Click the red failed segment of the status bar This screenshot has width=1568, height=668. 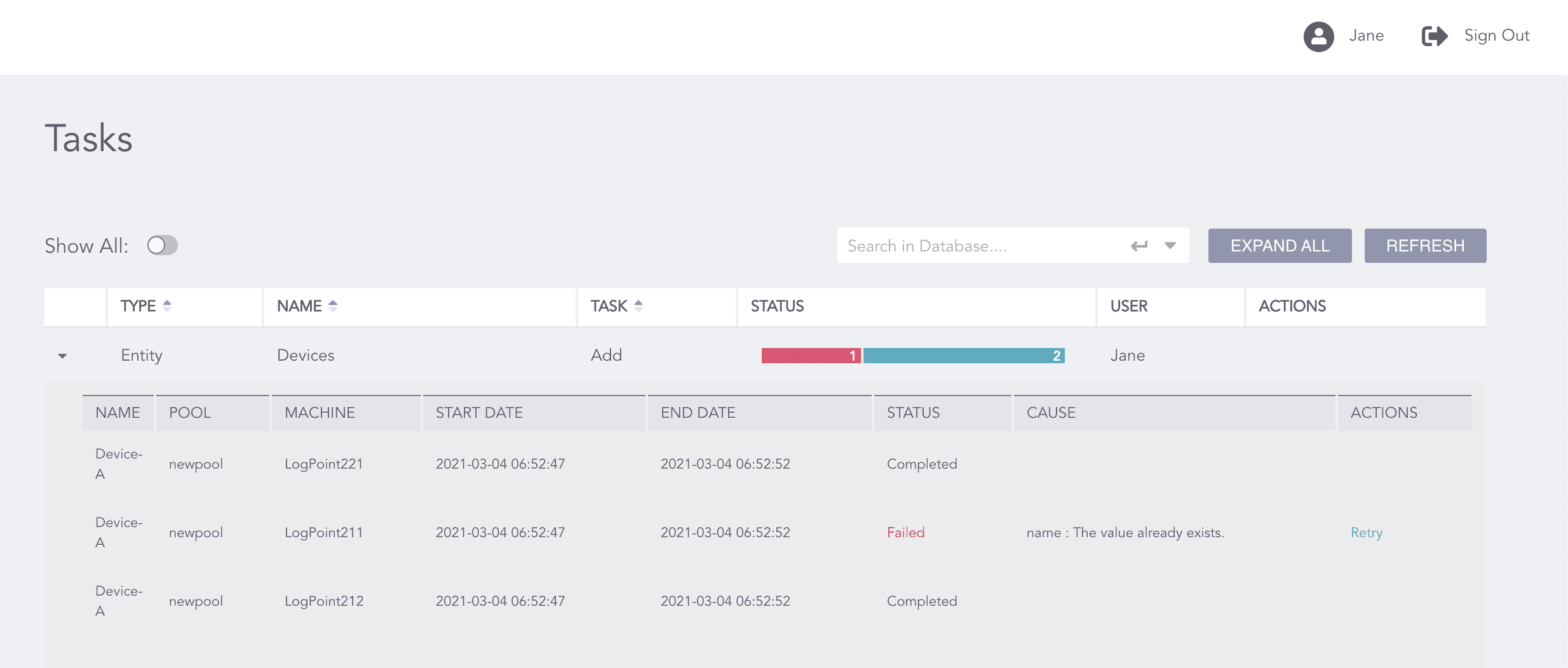(810, 356)
